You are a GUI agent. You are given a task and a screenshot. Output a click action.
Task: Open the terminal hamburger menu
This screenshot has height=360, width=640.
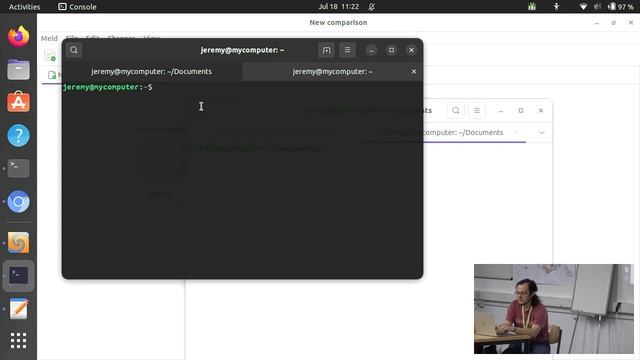click(x=347, y=50)
